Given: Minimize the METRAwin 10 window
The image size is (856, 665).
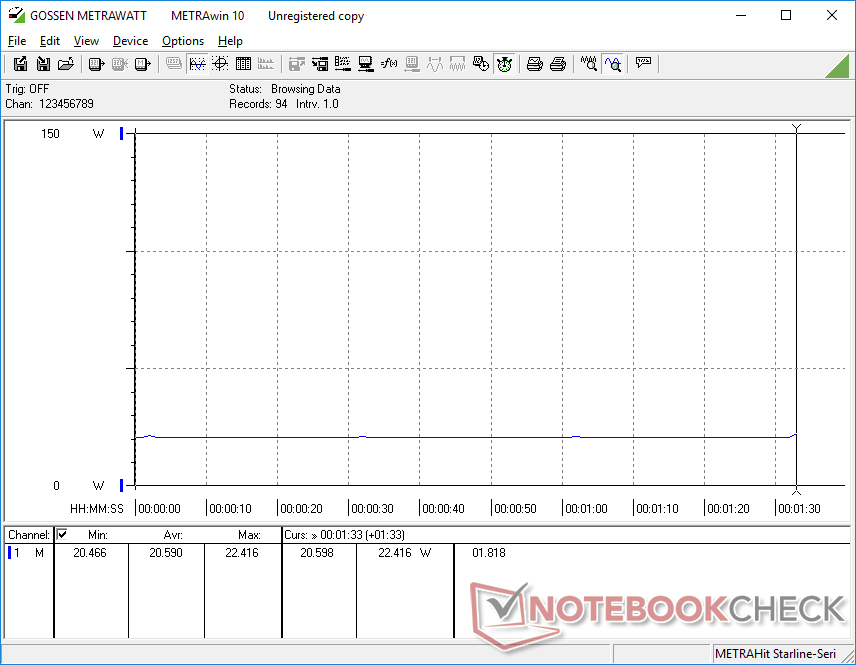Looking at the screenshot, I should pos(741,15).
